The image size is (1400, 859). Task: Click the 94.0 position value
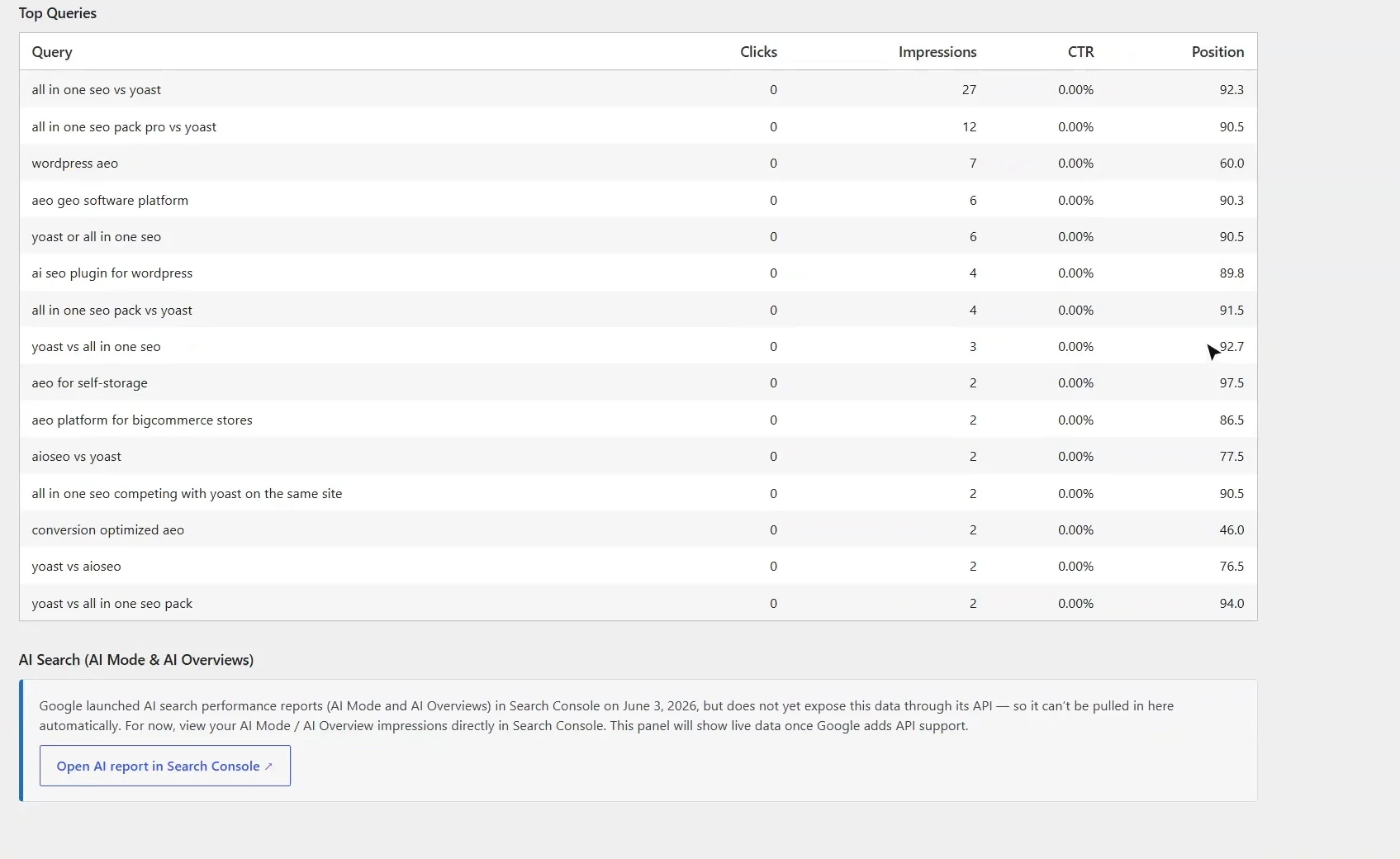[x=1232, y=604]
